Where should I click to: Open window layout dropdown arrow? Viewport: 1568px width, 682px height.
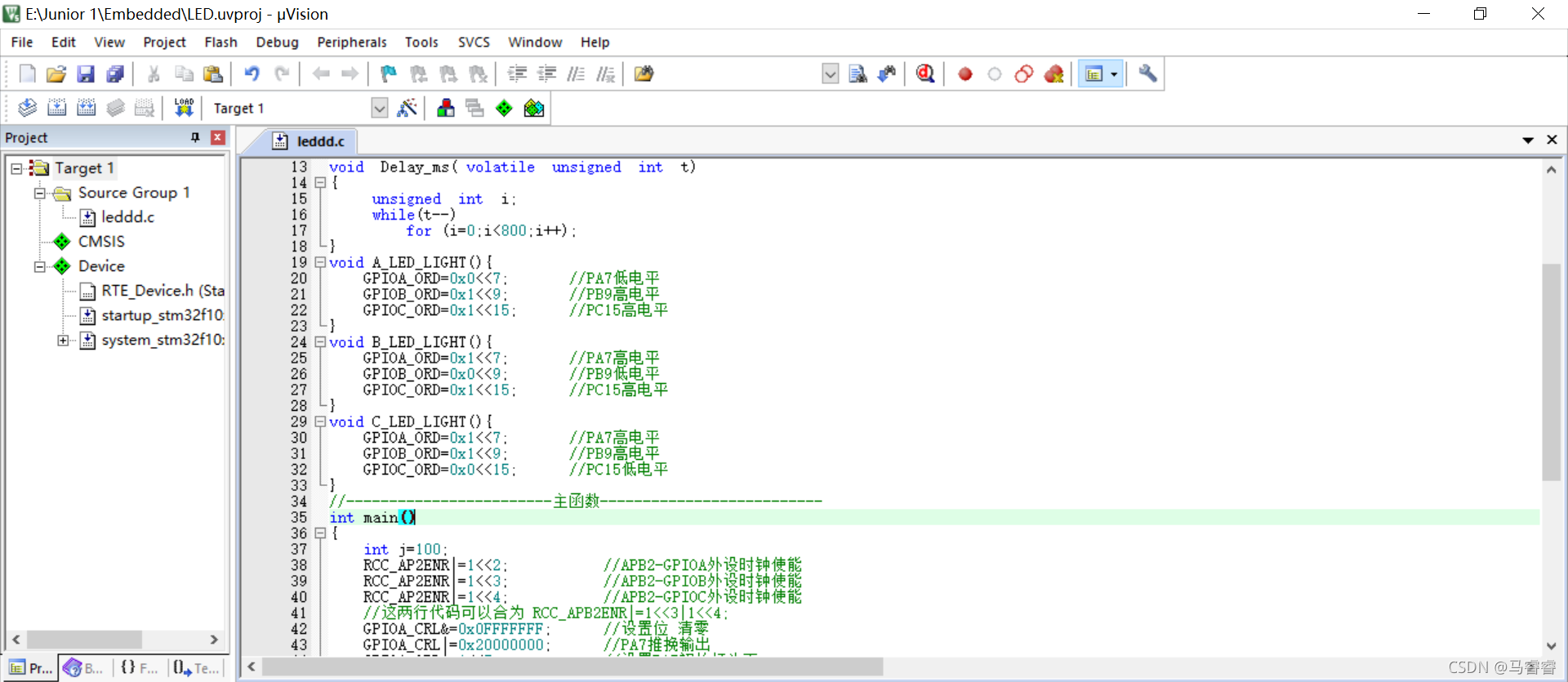pos(1114,74)
